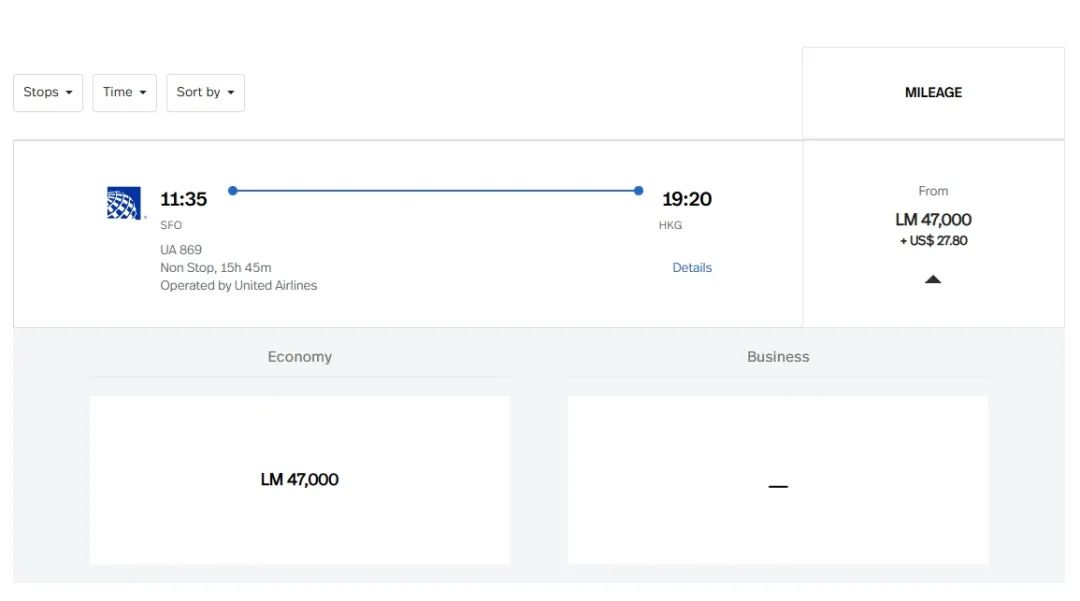Select the Business cabin header
The image size is (1080, 601).
tap(778, 357)
